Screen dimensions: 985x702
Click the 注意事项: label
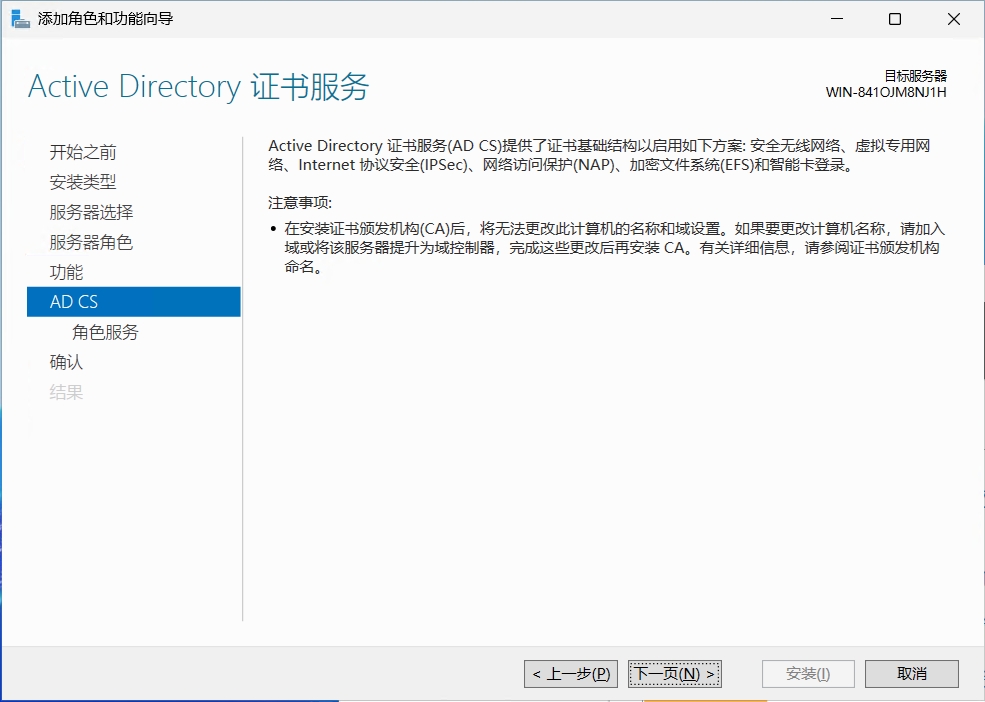coord(300,203)
